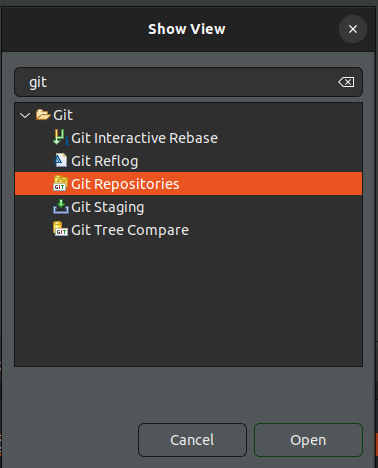
Task: Click the Git Repositories icon
Action: point(60,183)
